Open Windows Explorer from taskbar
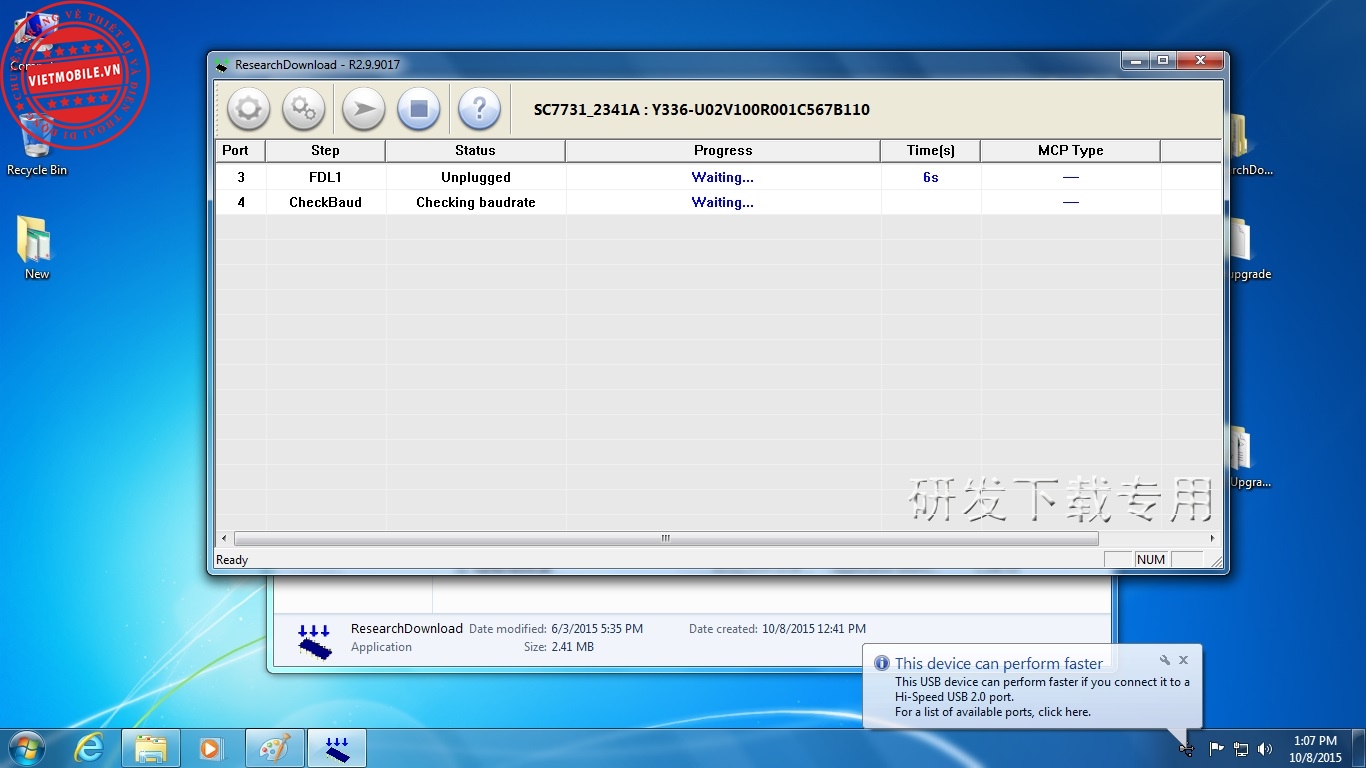 (x=151, y=748)
